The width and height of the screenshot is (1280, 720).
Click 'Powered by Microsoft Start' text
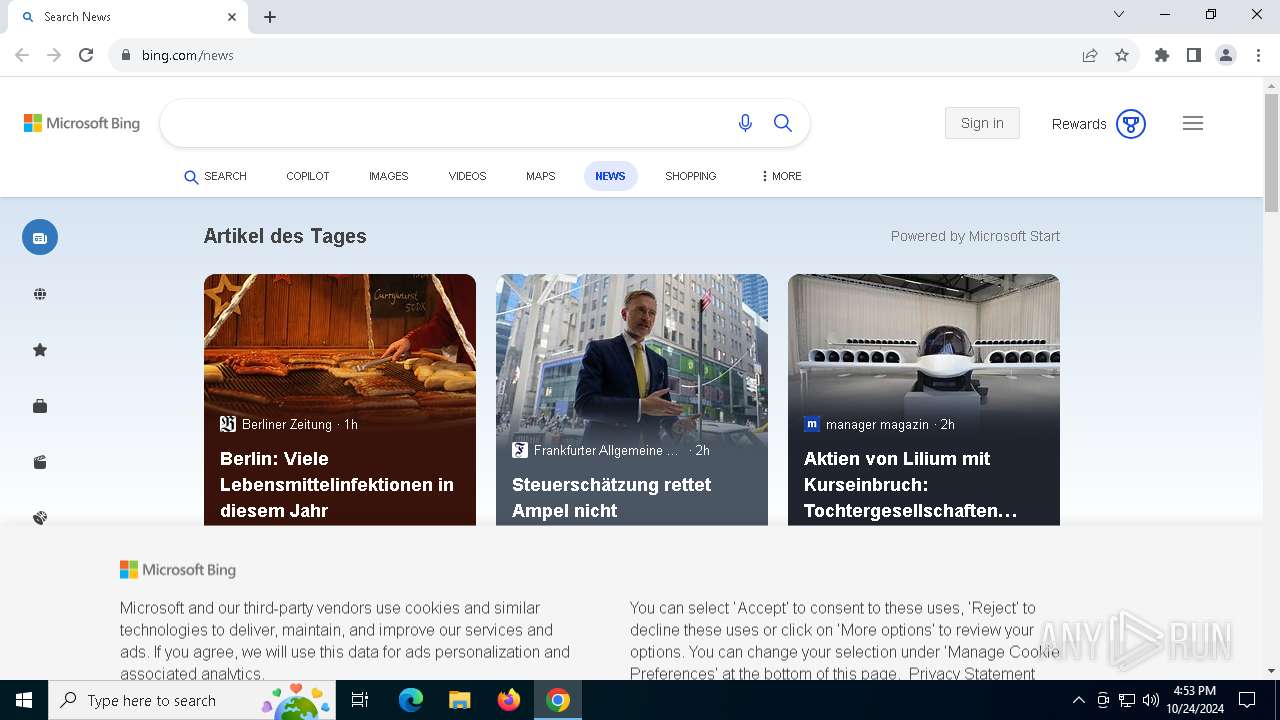[975, 236]
